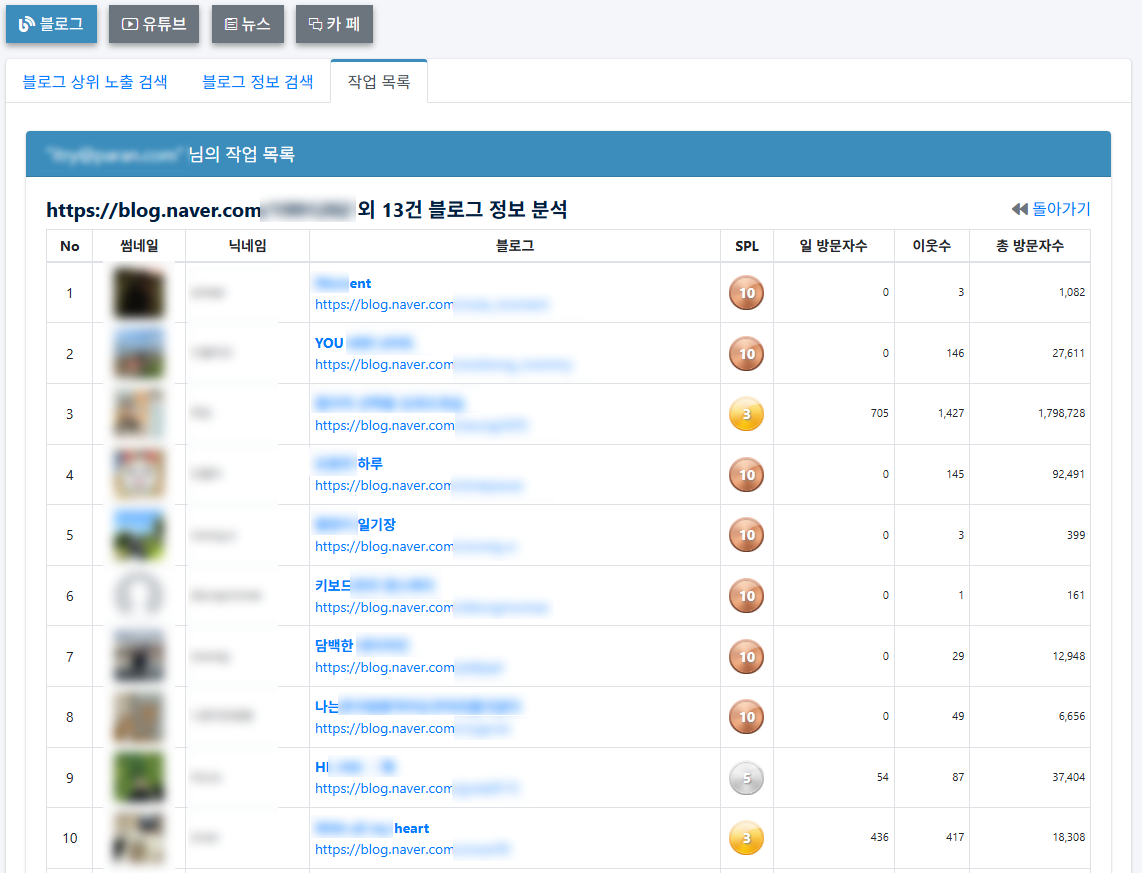The width and height of the screenshot is (1142, 873).
Task: Select the gold SPL 3 medal in row 3
Action: tap(746, 413)
